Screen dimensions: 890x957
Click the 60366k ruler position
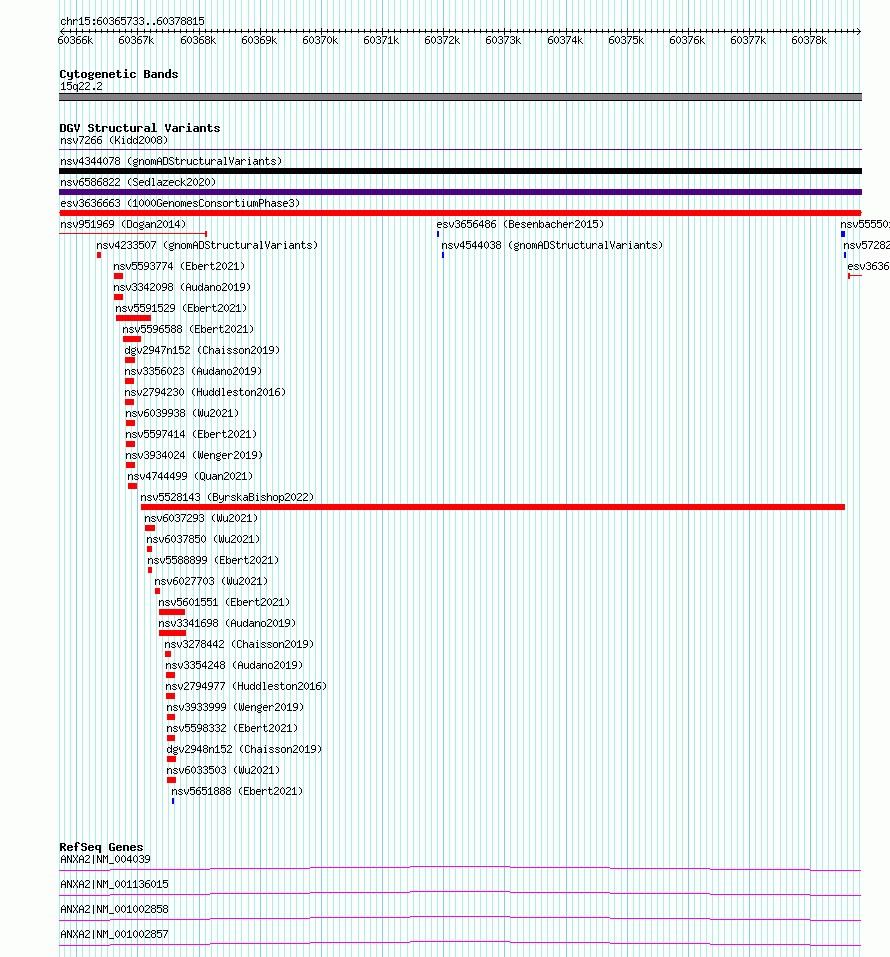75,40
